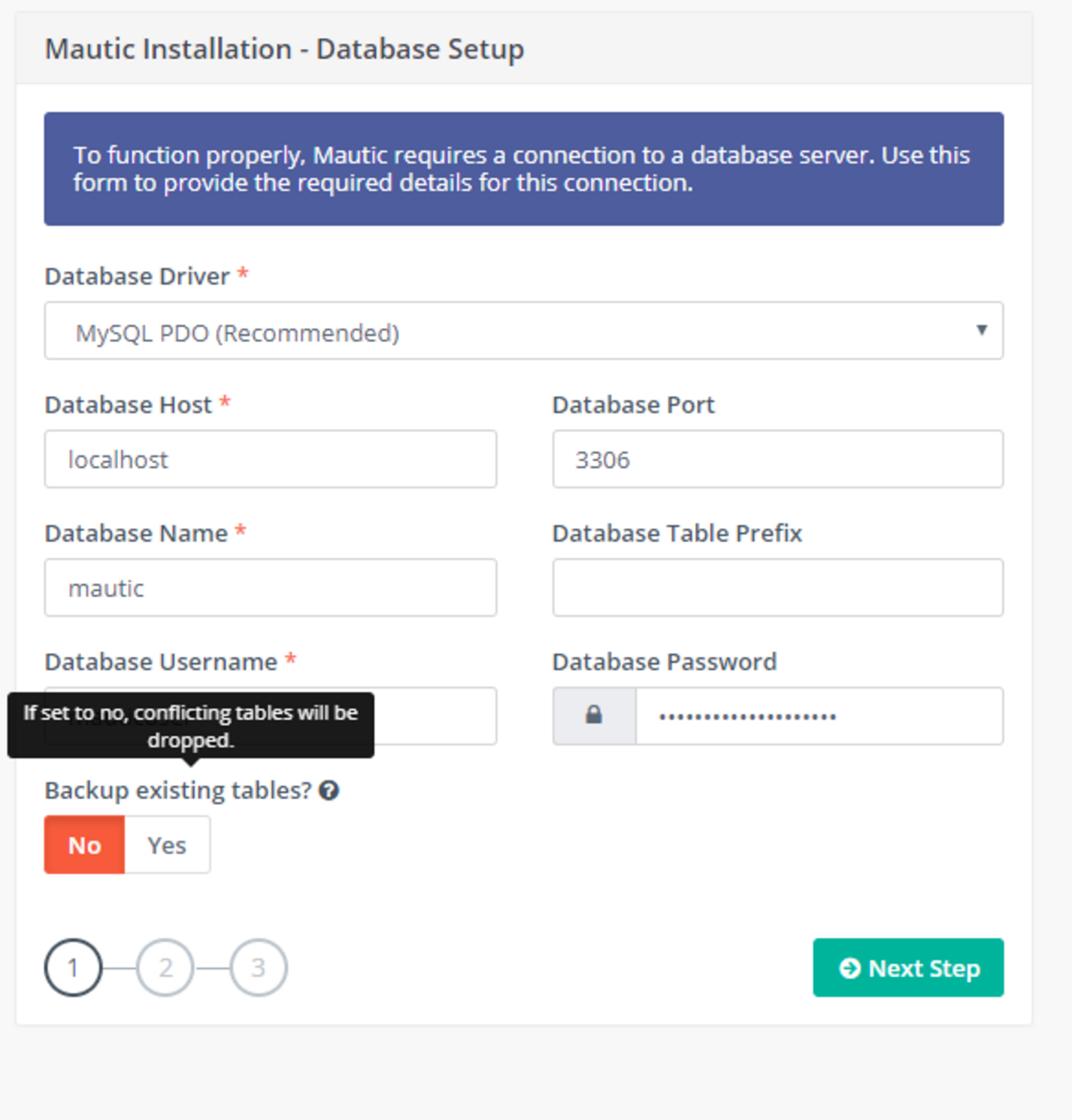Go to installation step 2 circle

tap(166, 967)
